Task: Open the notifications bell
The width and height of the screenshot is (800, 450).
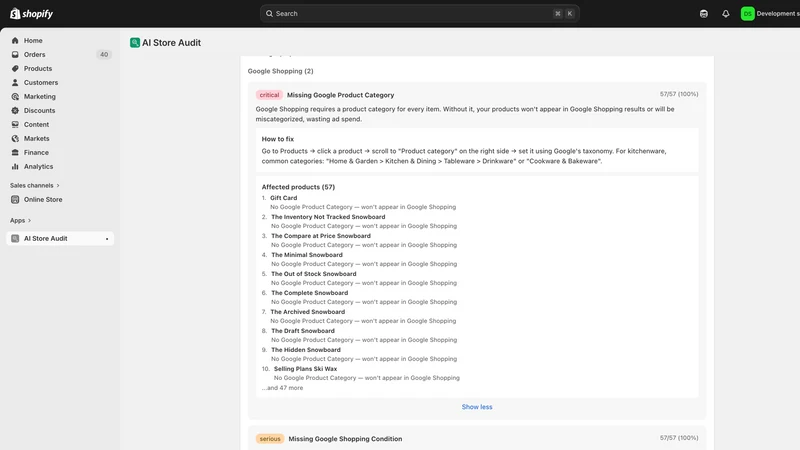Action: coord(726,14)
